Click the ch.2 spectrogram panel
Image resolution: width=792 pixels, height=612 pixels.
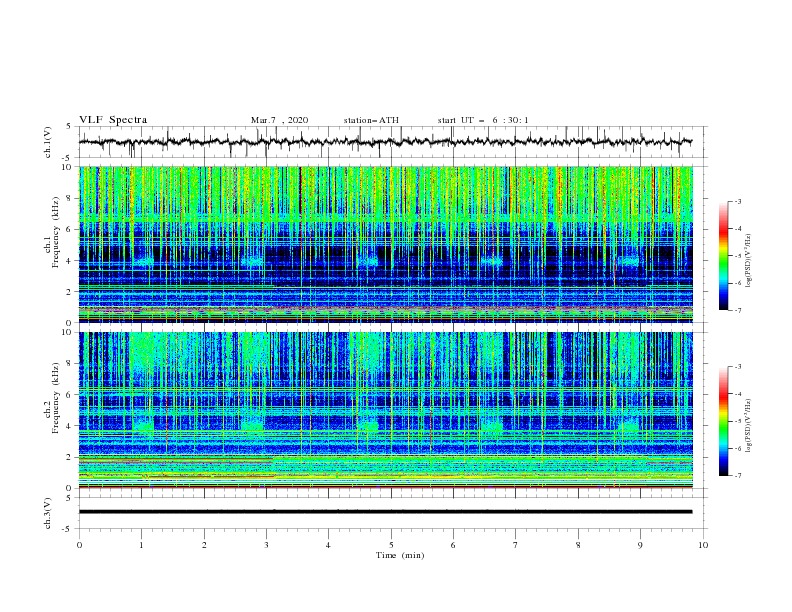click(x=386, y=410)
